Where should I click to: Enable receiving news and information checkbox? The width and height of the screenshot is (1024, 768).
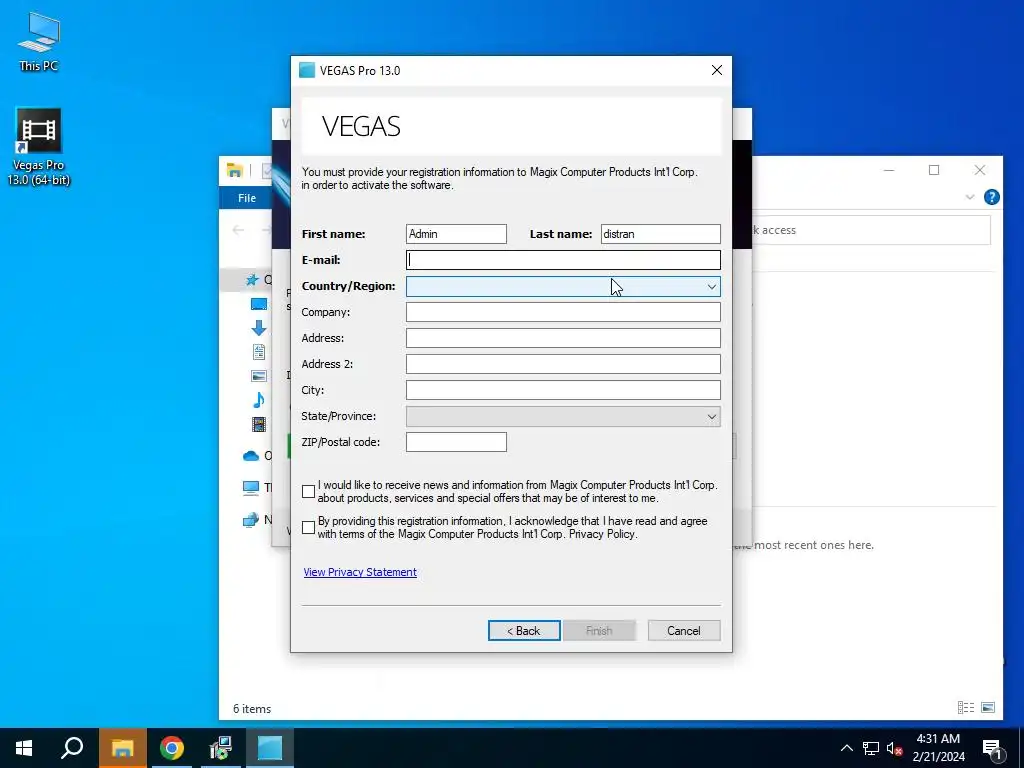[x=309, y=492]
